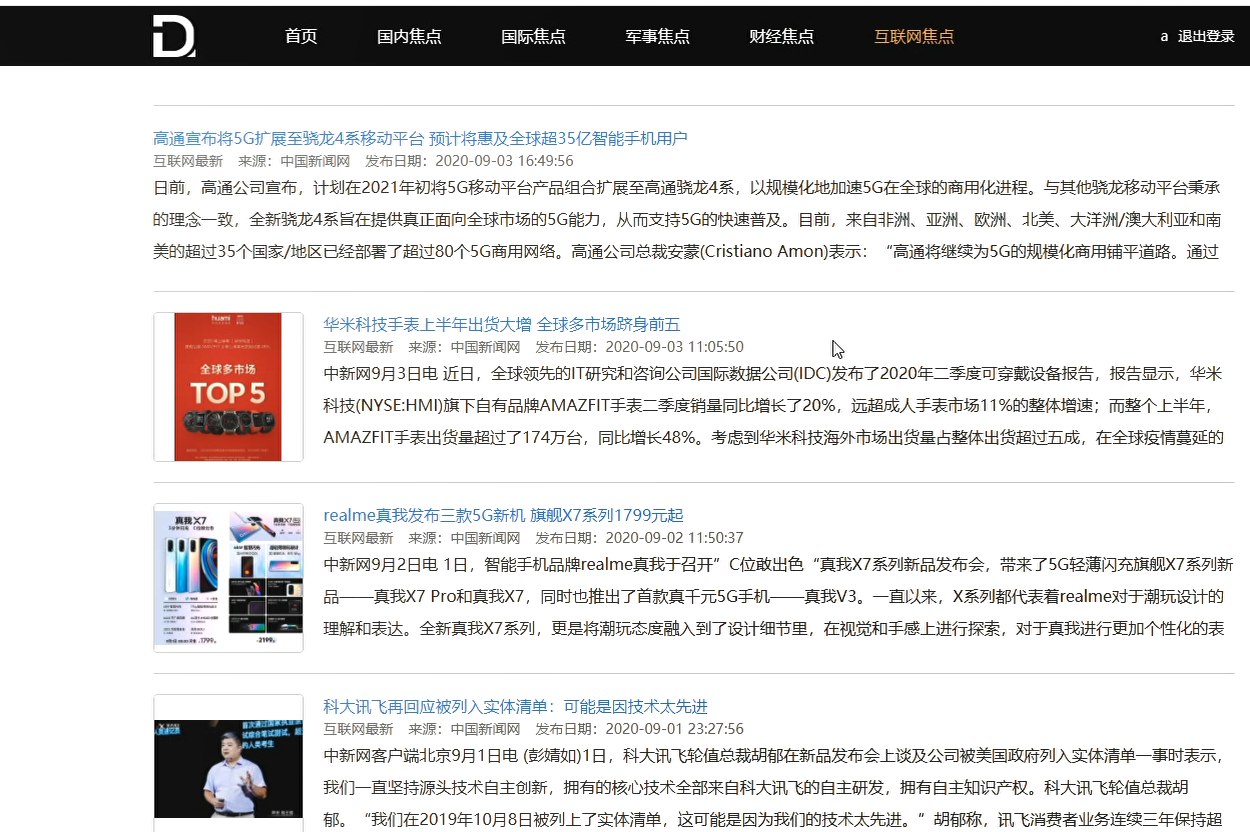This screenshot has height=832, width=1250.
Task: Click the D site logo
Action: [174, 36]
